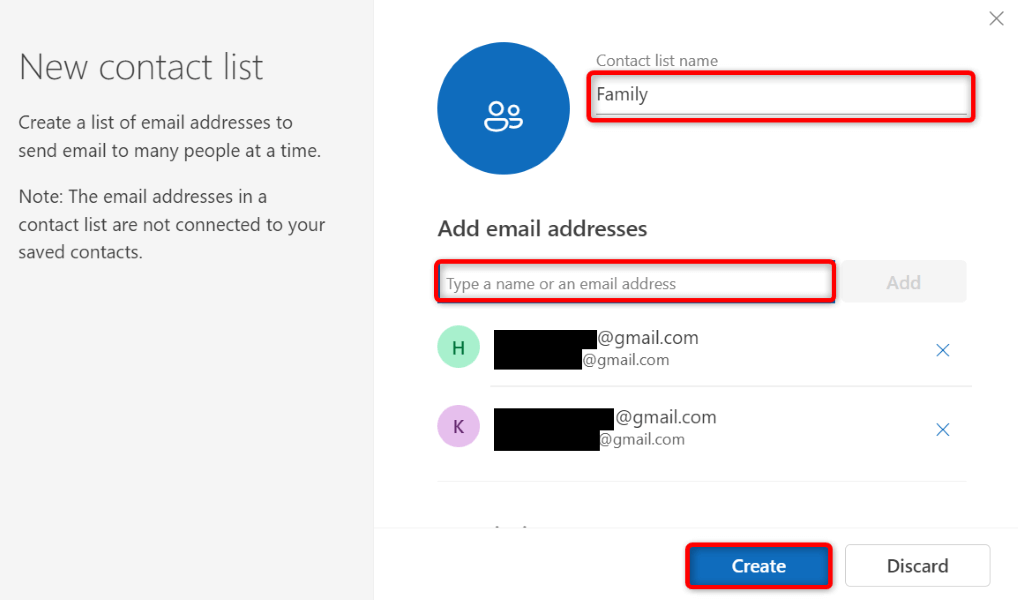
Task: Click the Create button
Action: pyautogui.click(x=758, y=566)
